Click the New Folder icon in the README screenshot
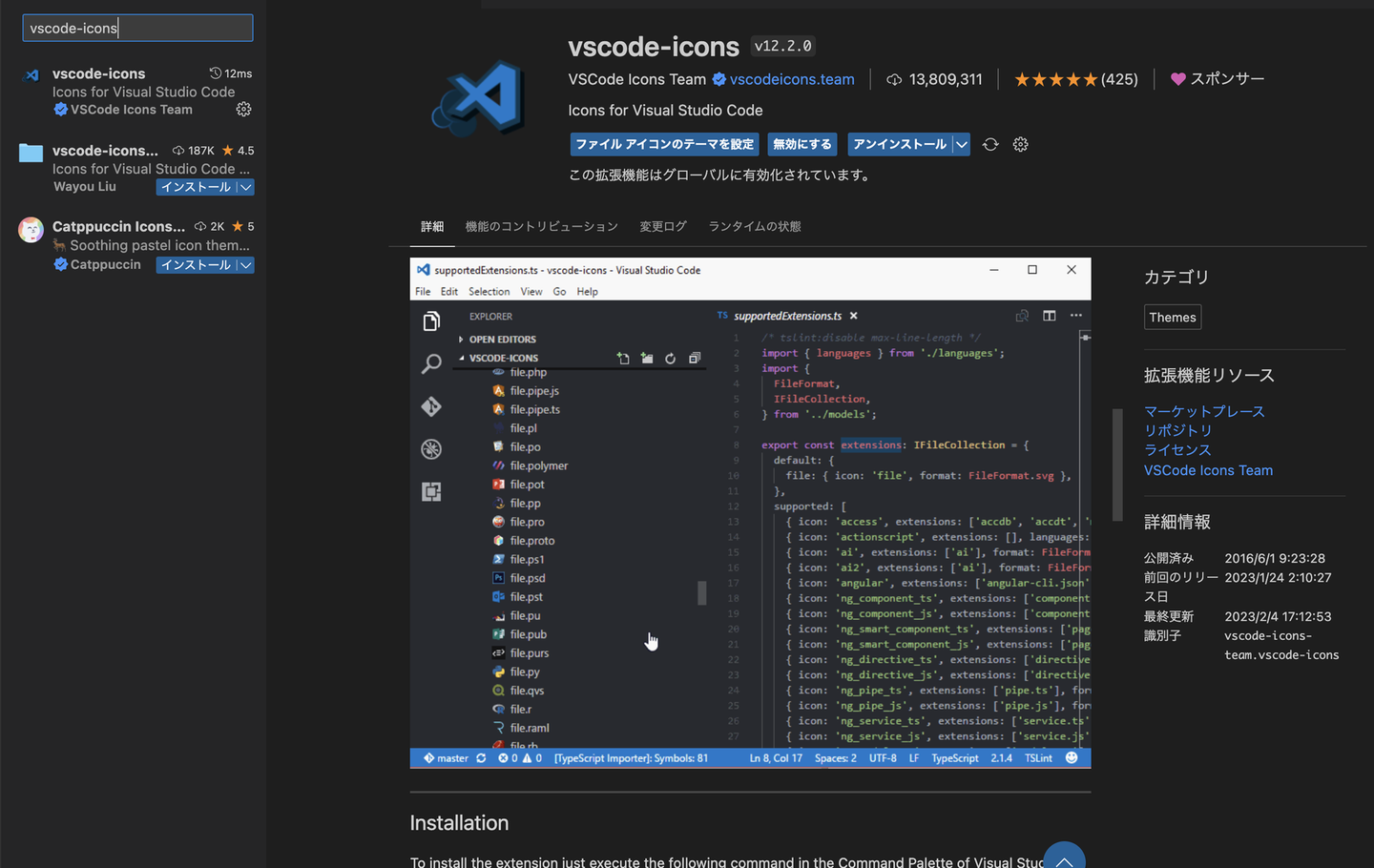Screen dimensions: 1374x868 [647, 359]
